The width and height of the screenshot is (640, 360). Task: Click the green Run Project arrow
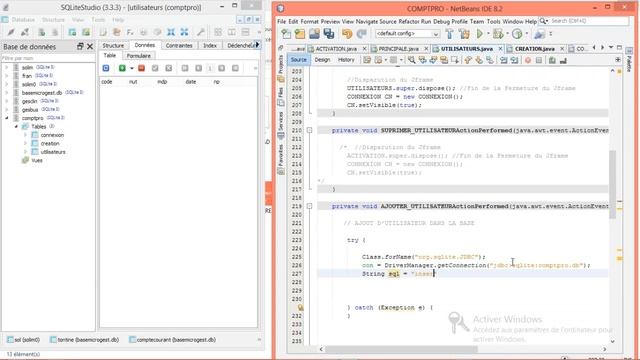480,34
